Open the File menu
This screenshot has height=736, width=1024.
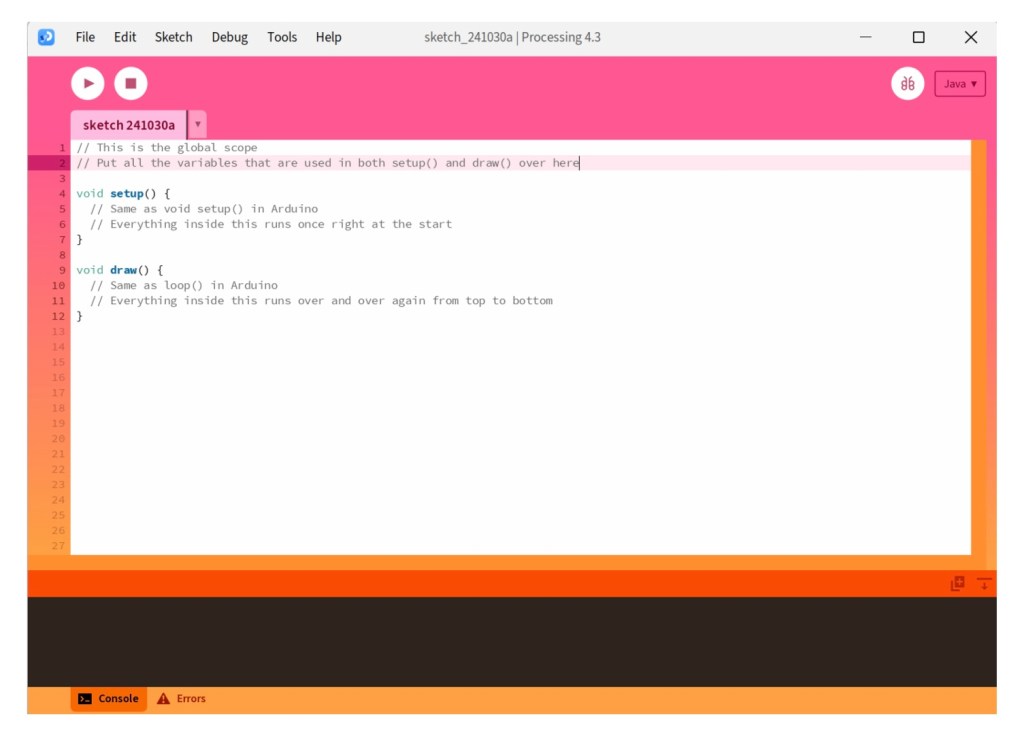pos(85,37)
